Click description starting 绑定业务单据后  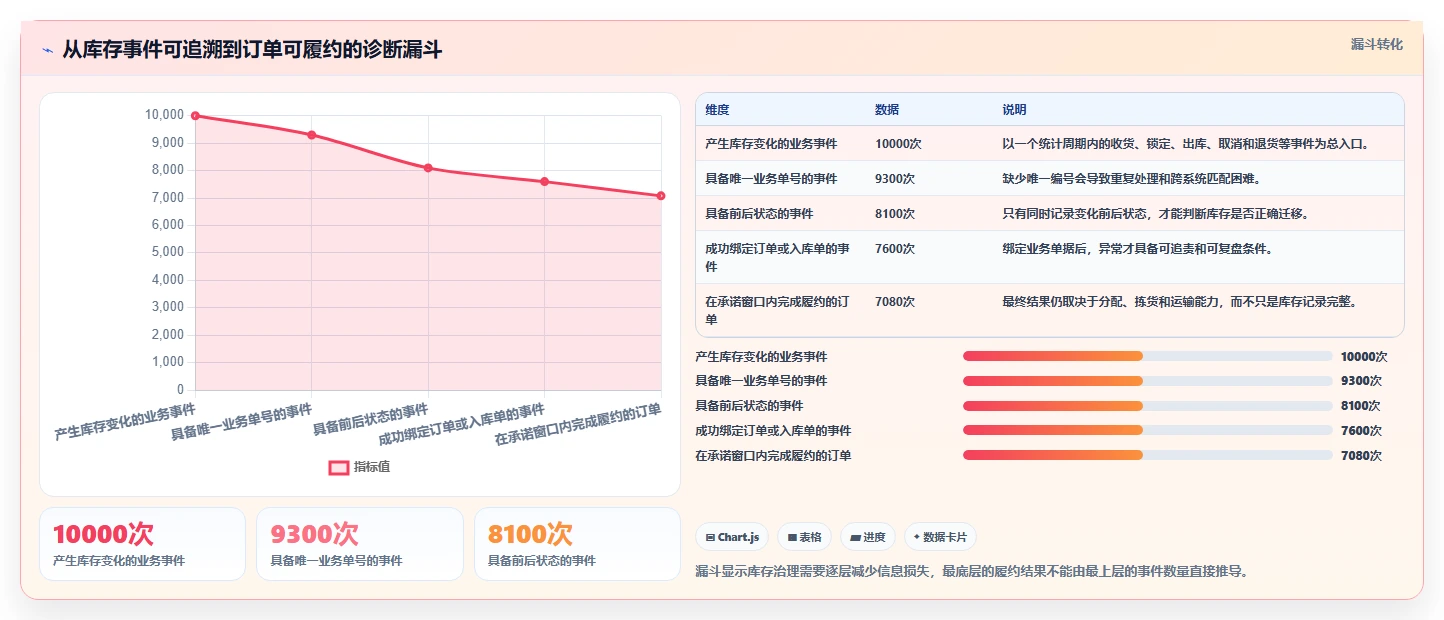pos(1137,249)
